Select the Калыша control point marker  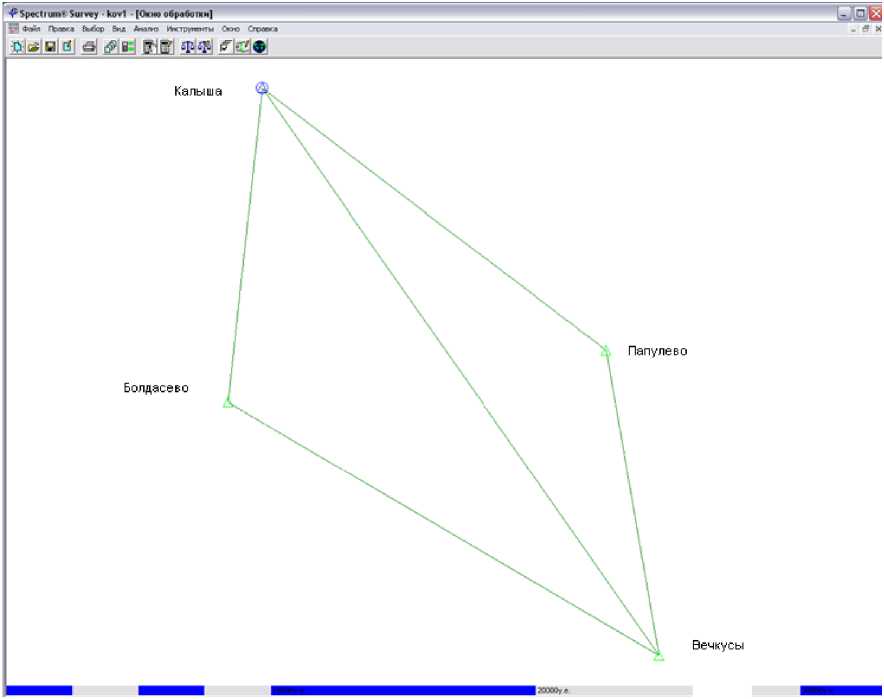(x=262, y=88)
